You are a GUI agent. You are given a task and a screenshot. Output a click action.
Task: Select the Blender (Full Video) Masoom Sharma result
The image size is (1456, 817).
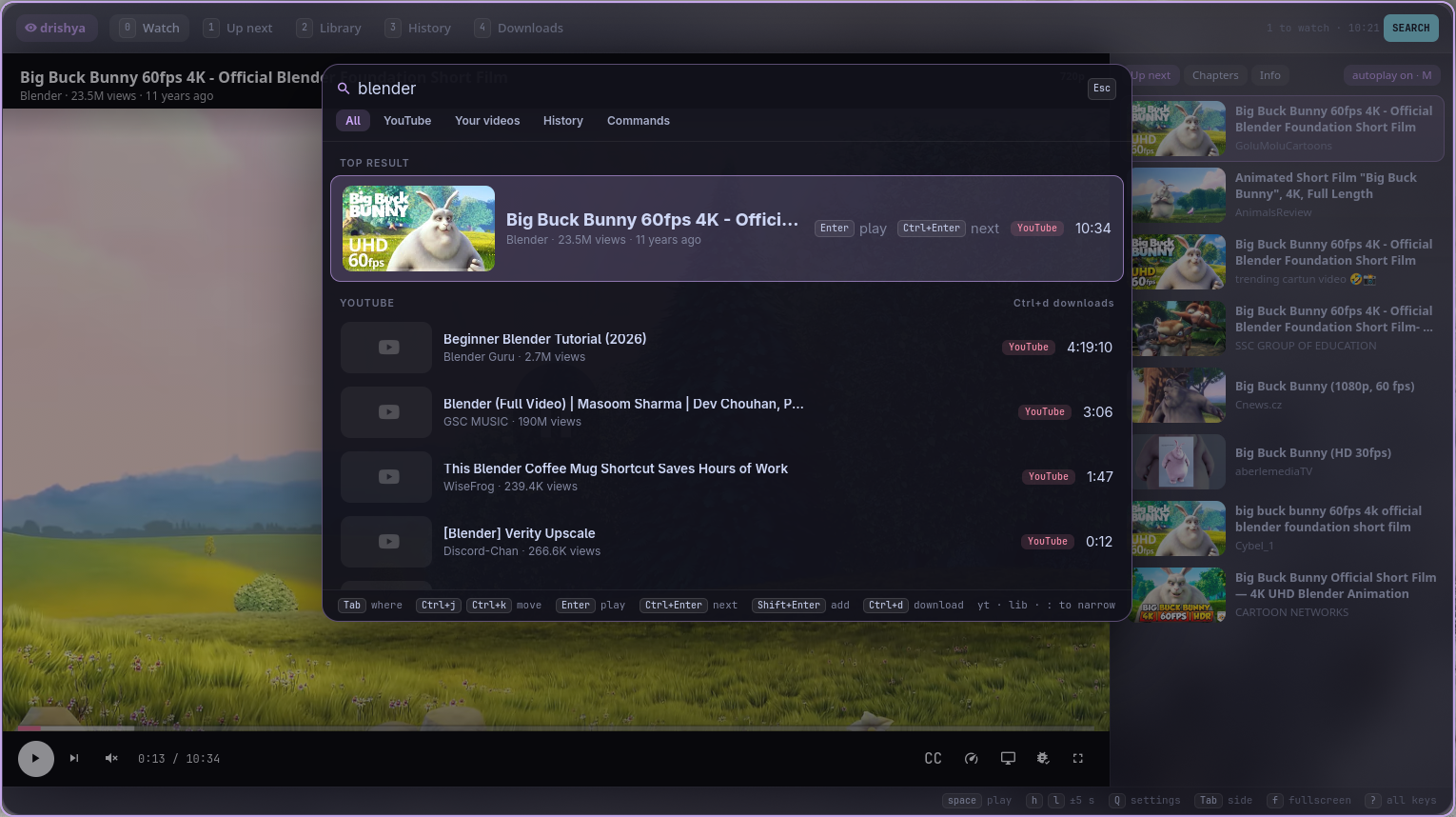(727, 412)
